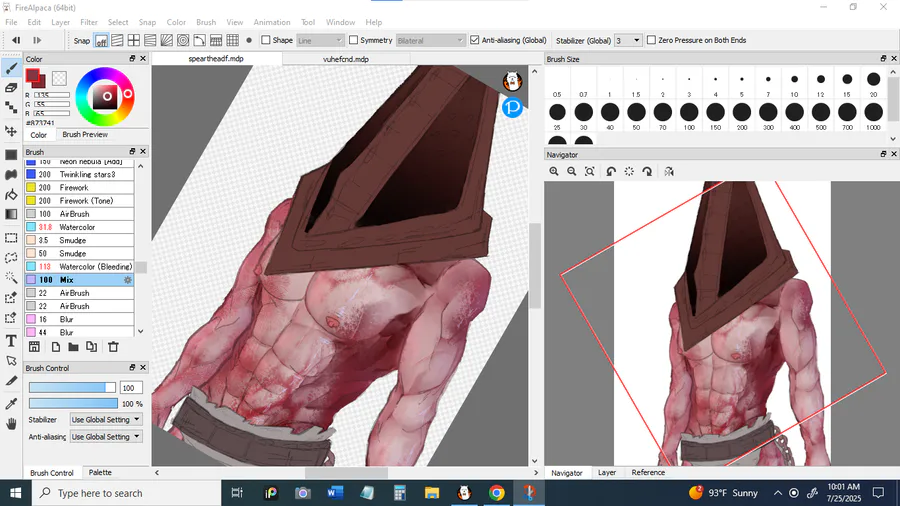Open Brush Control Anti-aliasing dropdown
This screenshot has height=506, width=900.
106,437
